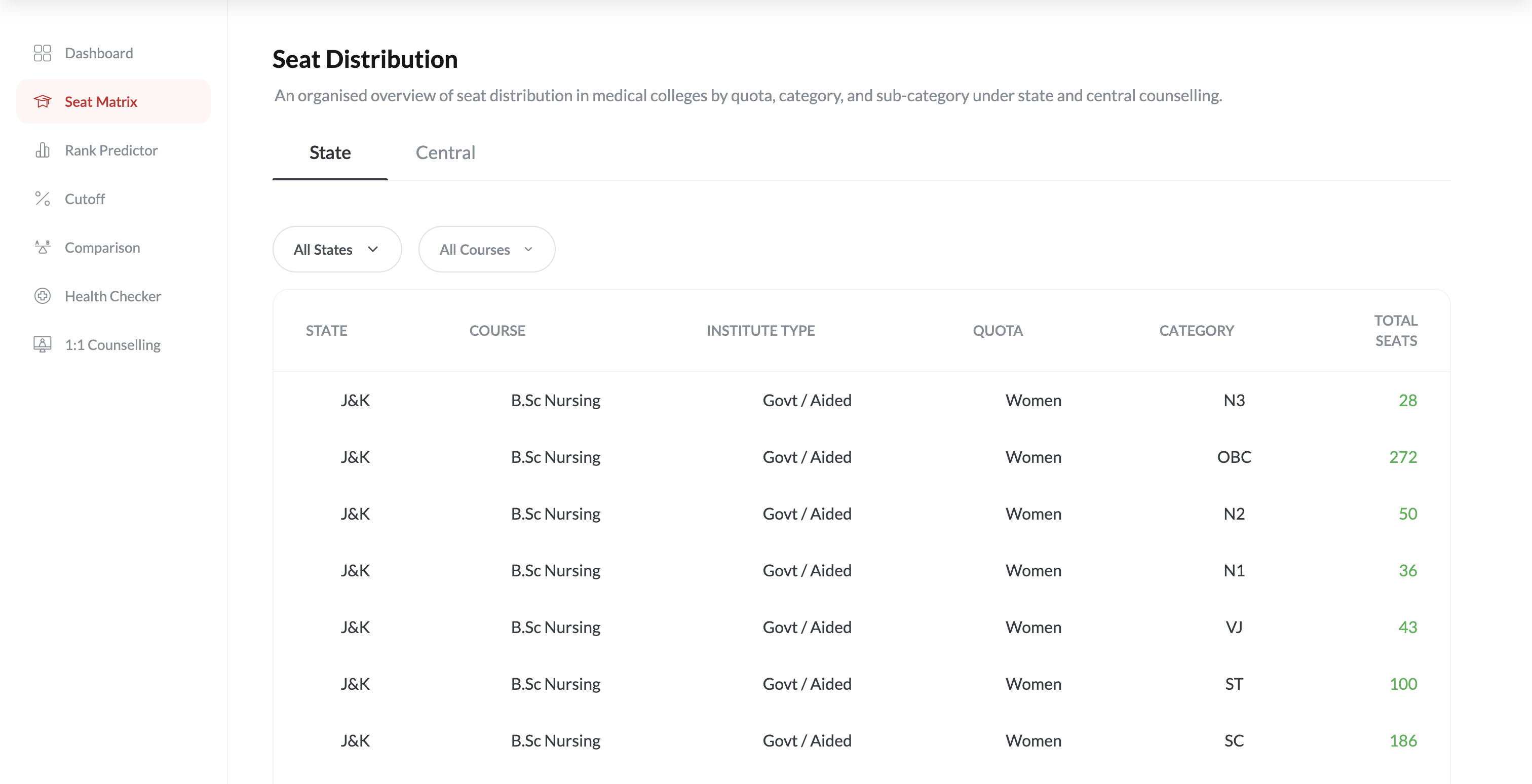Click the seat count 186 for SC

click(1402, 740)
